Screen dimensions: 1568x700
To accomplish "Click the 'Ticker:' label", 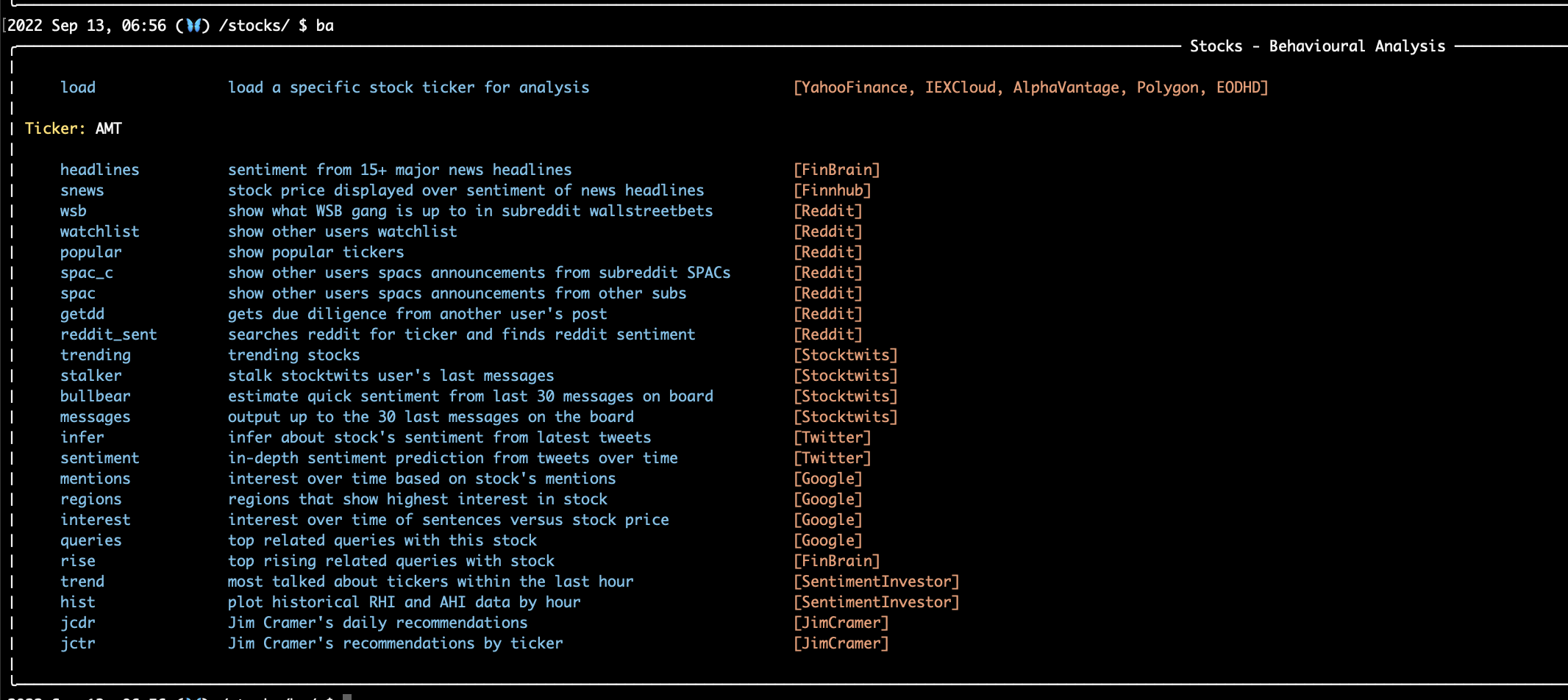I will (55, 129).
